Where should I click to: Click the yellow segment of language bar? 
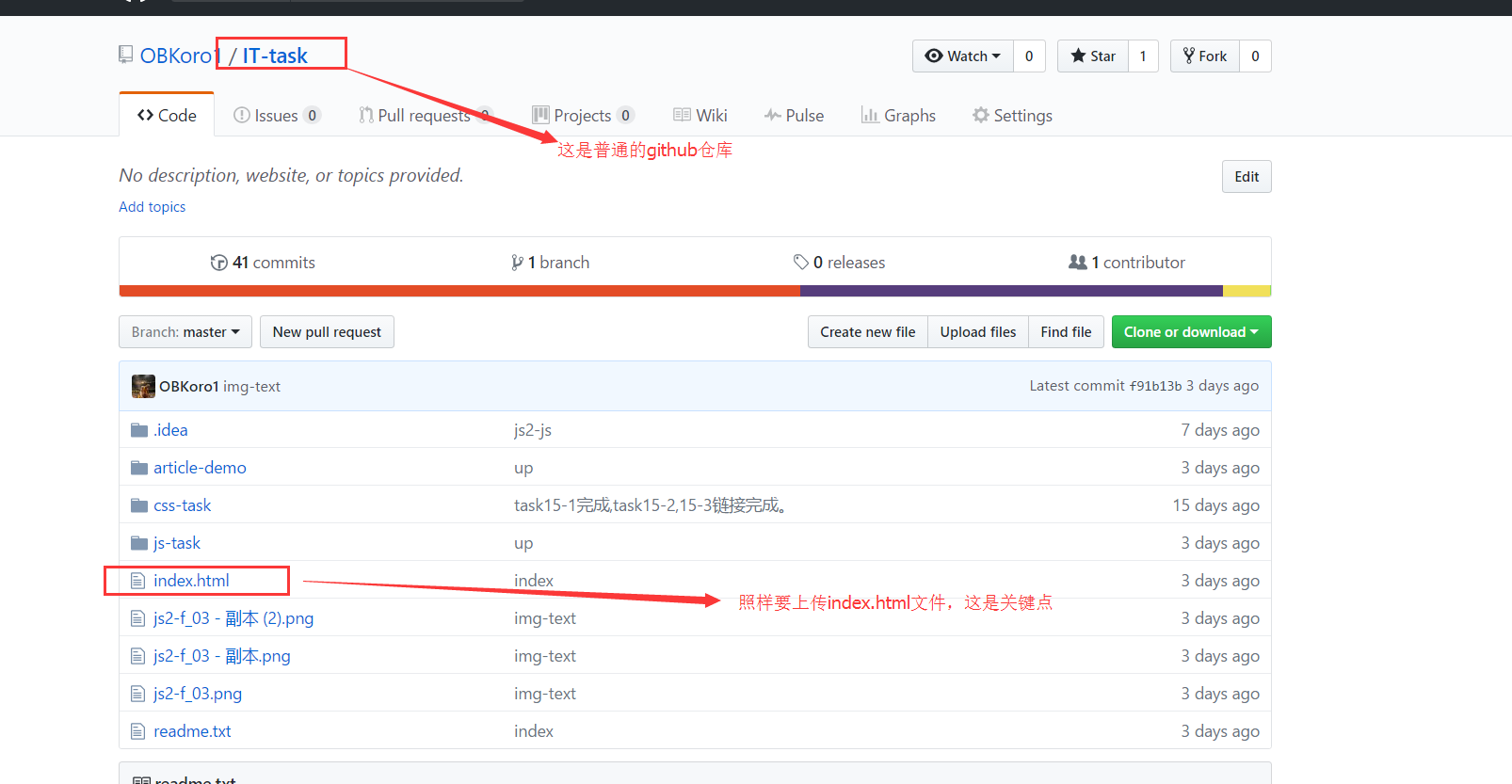[x=1247, y=291]
